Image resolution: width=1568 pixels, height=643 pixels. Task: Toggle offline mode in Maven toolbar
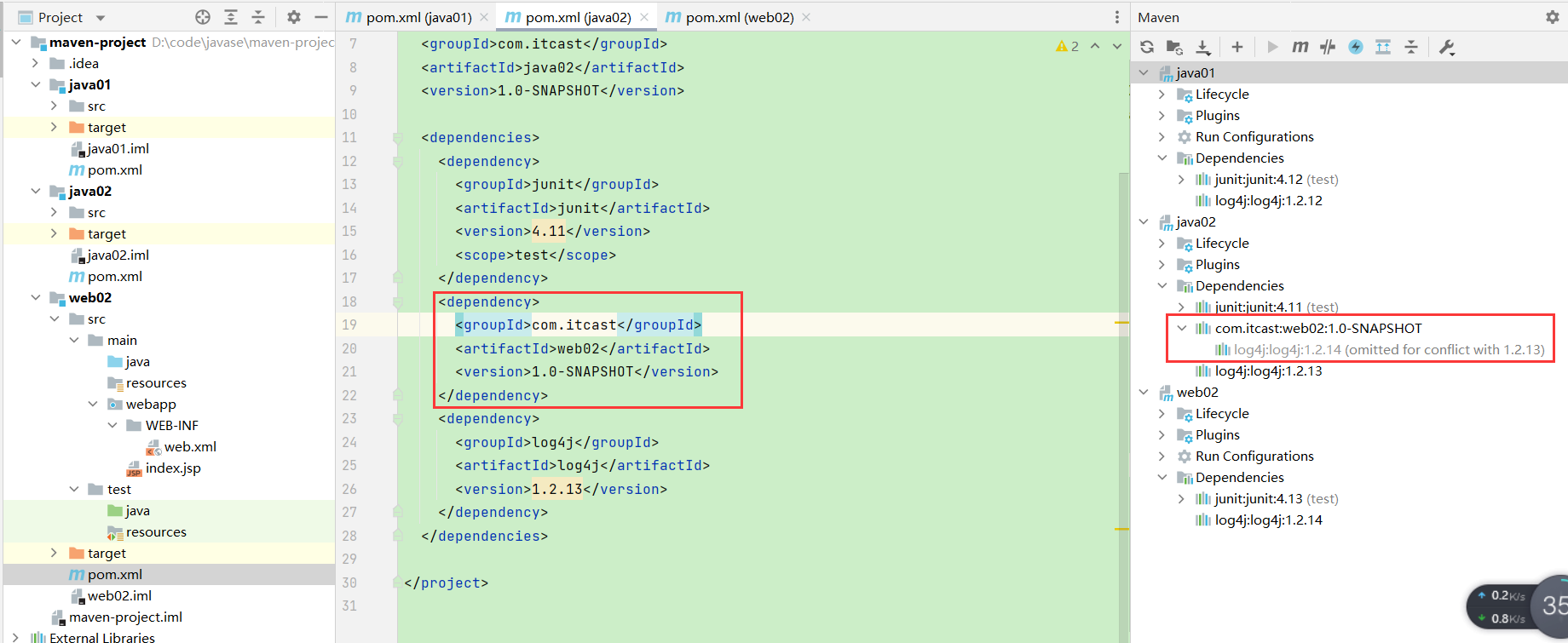(1328, 47)
